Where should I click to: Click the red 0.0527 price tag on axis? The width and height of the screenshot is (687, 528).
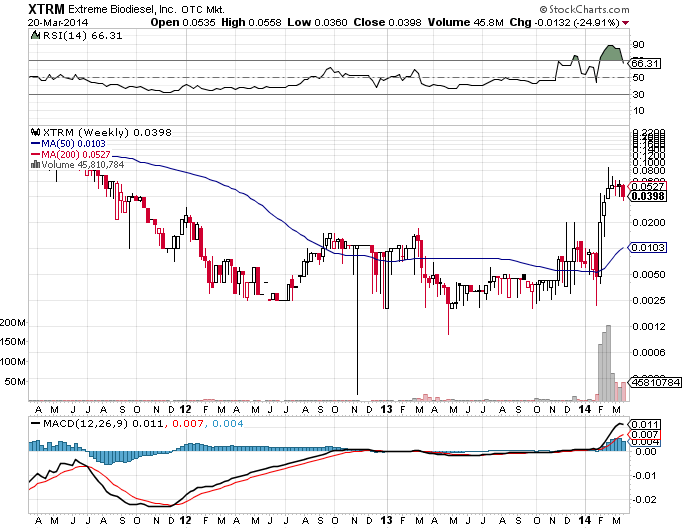point(648,186)
